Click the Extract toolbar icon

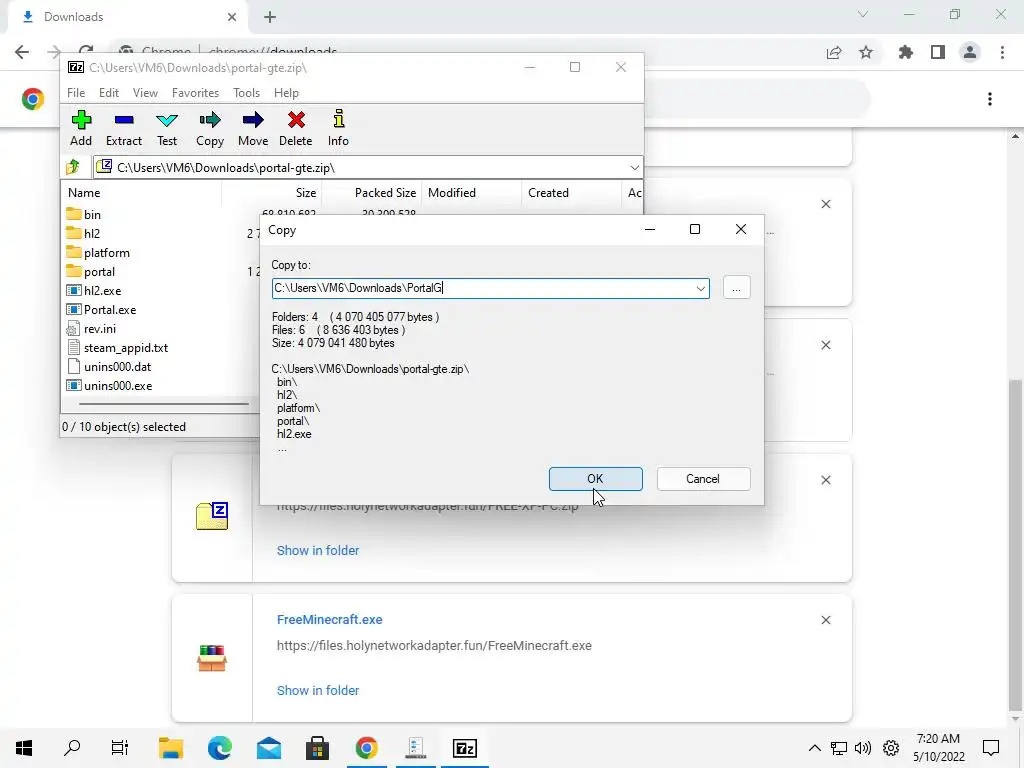pos(123,129)
